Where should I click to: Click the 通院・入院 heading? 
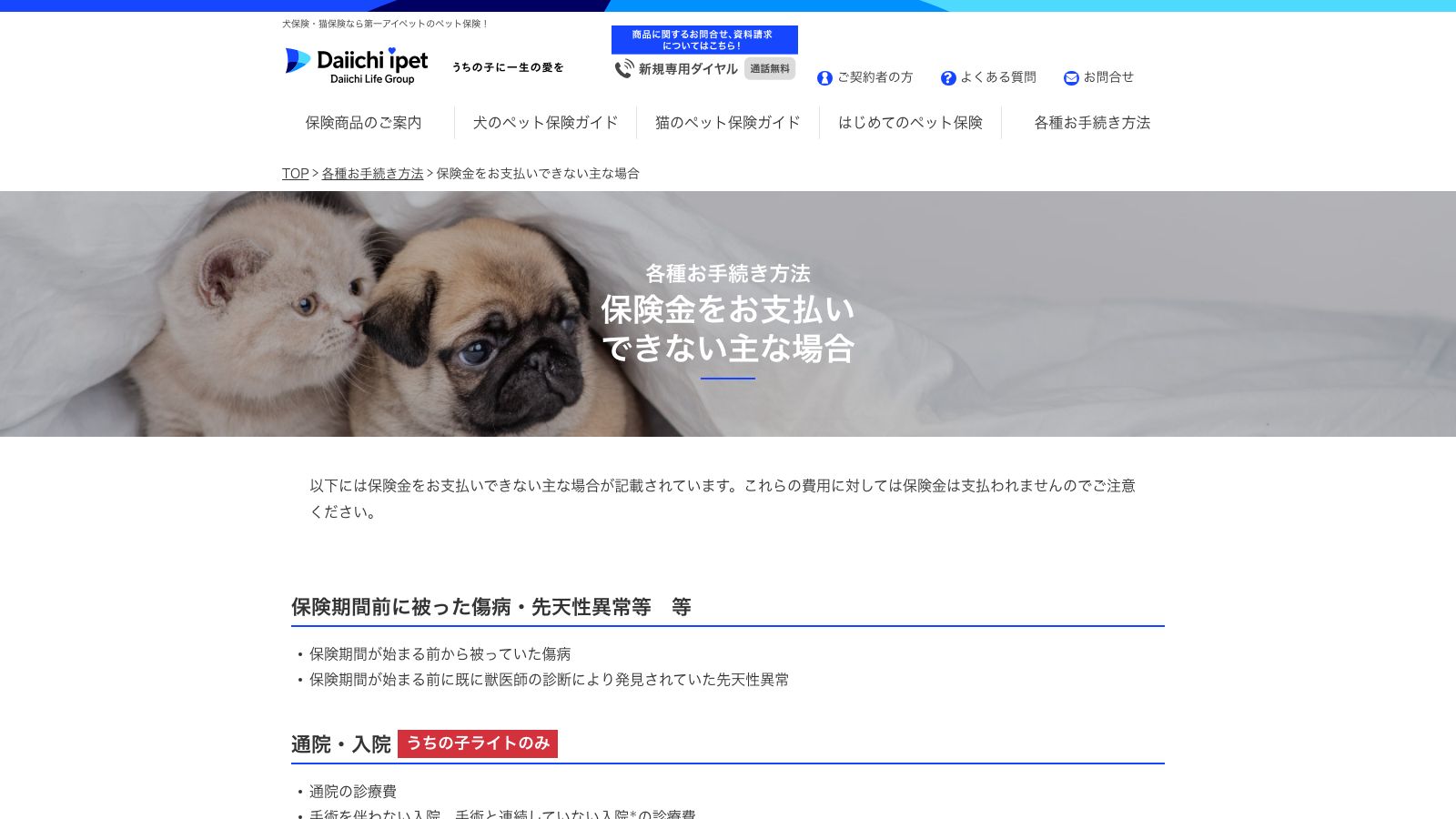point(341,744)
